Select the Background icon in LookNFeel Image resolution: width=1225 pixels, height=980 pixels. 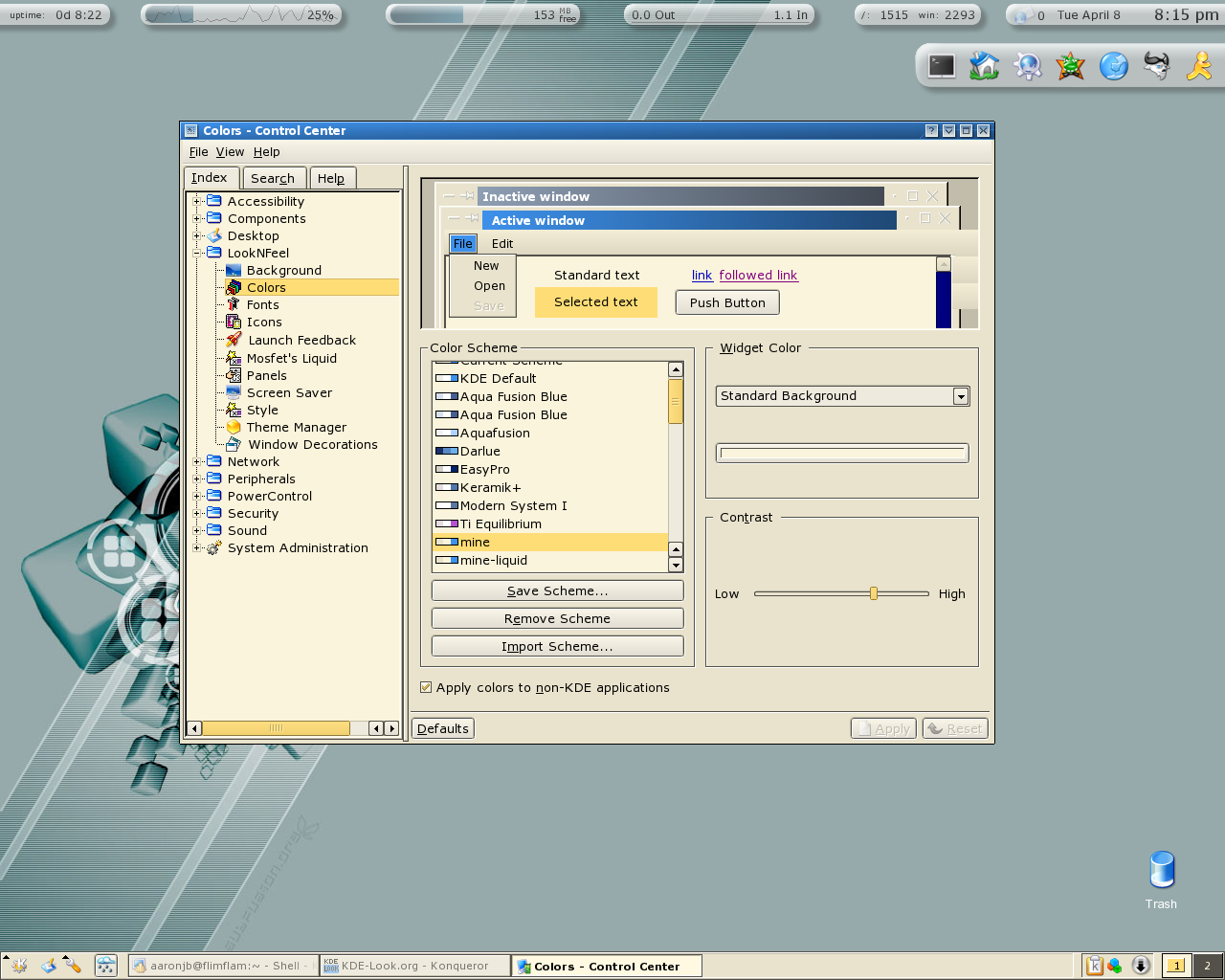coord(234,271)
